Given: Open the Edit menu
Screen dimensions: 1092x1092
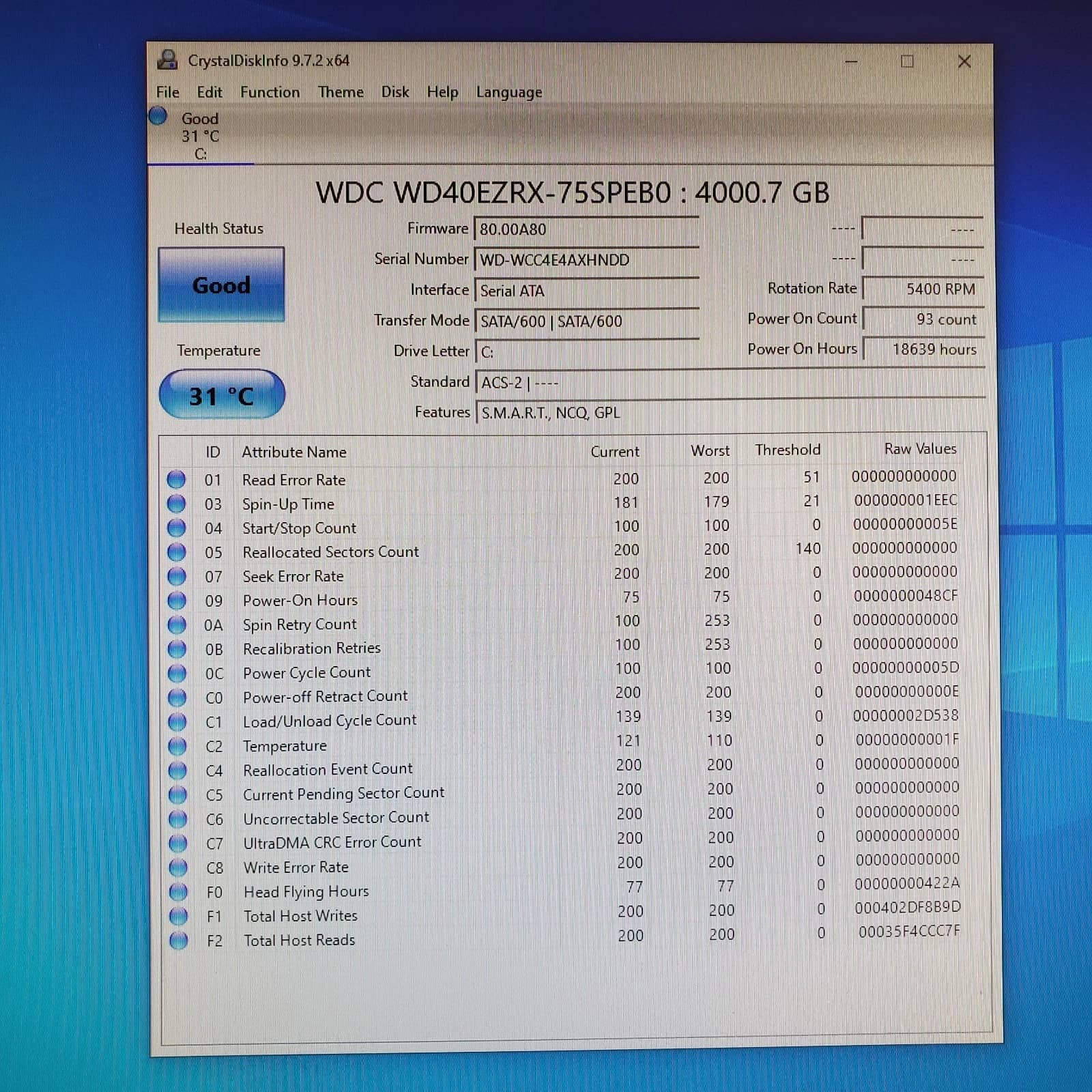Looking at the screenshot, I should pyautogui.click(x=210, y=92).
